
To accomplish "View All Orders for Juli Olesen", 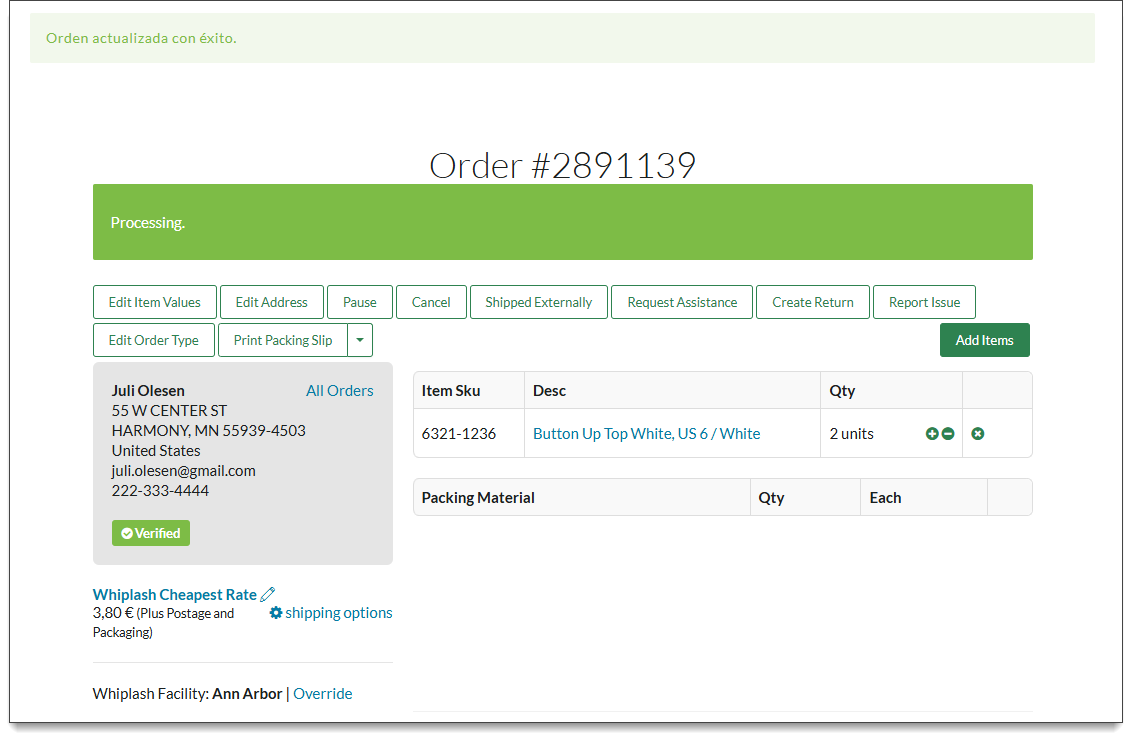I will click(339, 390).
